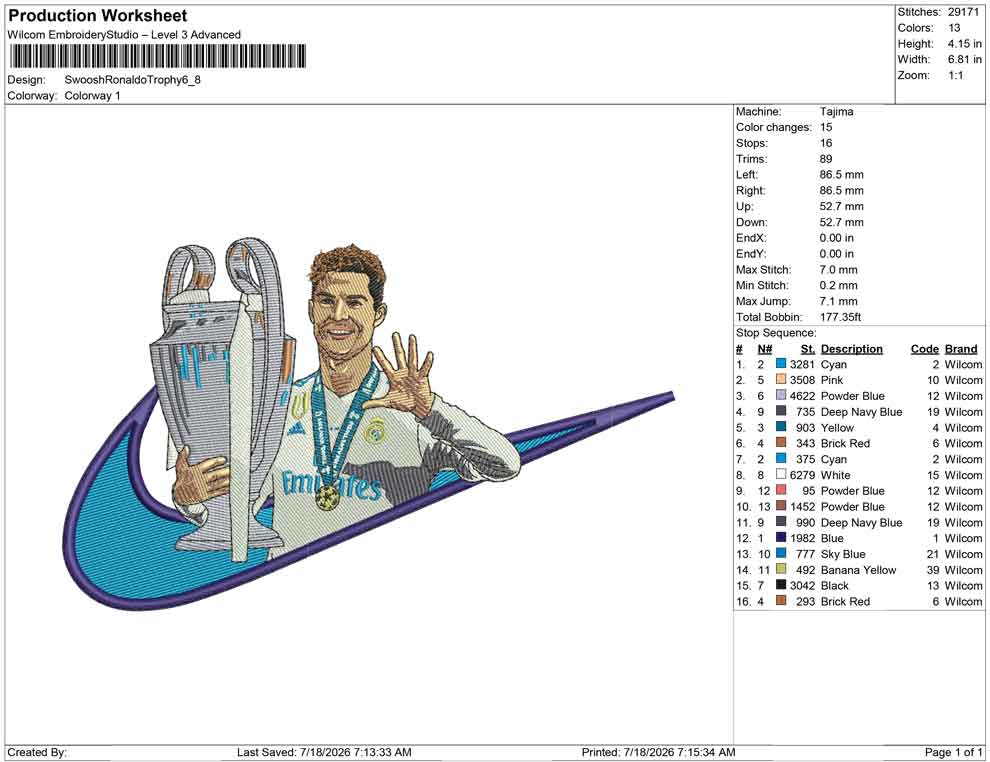Select the Max Stitch value '7.0 mm'
This screenshot has width=990, height=762.
[838, 270]
